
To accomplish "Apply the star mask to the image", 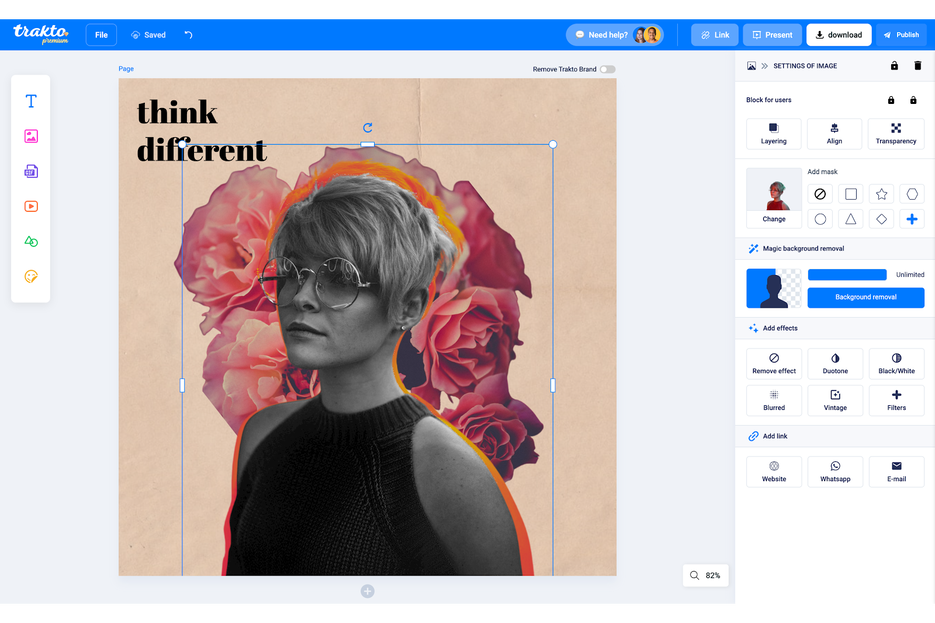I will click(x=880, y=194).
